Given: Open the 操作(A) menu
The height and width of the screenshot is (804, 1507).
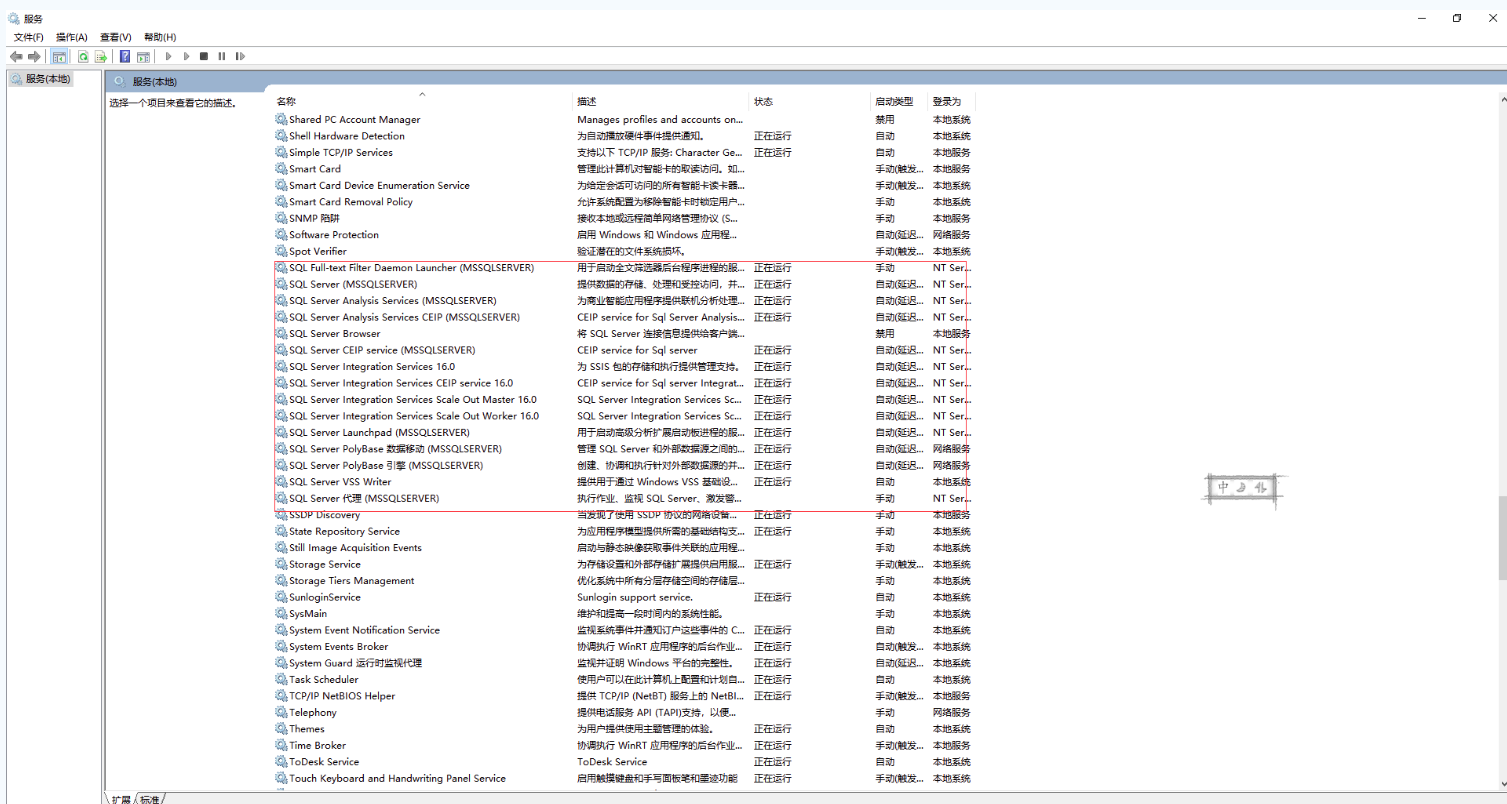Looking at the screenshot, I should coord(72,37).
